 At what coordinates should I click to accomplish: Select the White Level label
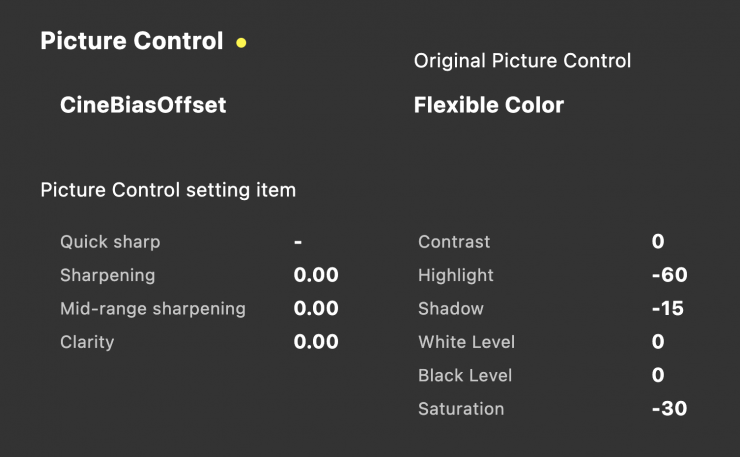click(x=466, y=342)
